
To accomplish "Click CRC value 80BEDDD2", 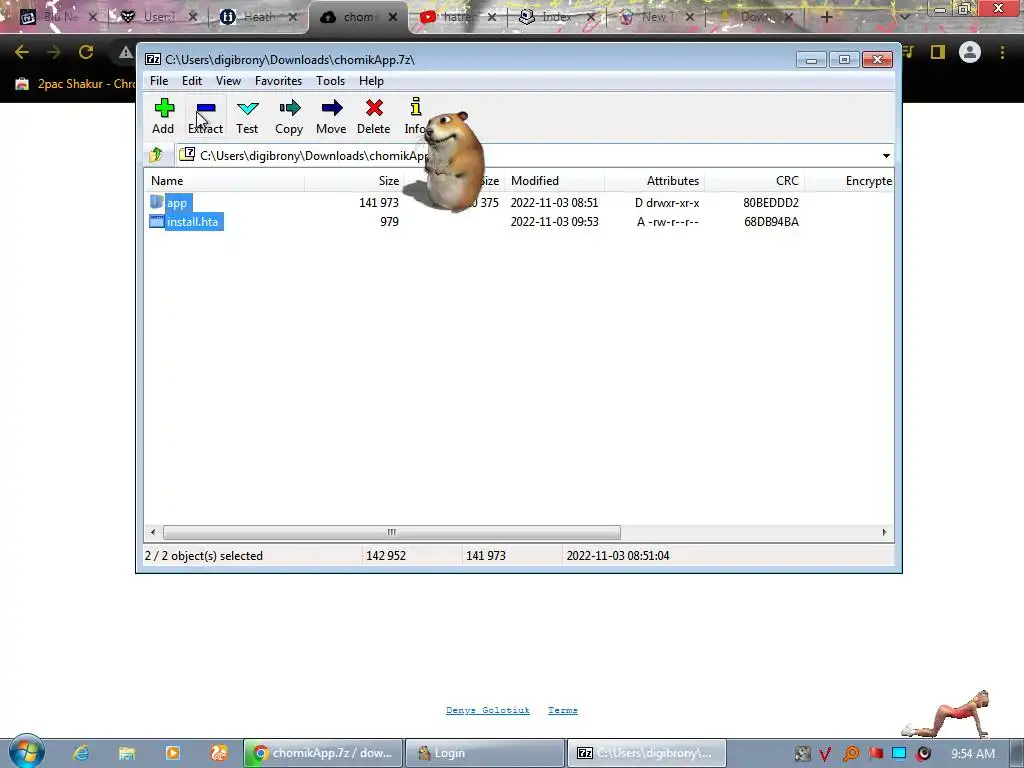I will coord(771,202).
